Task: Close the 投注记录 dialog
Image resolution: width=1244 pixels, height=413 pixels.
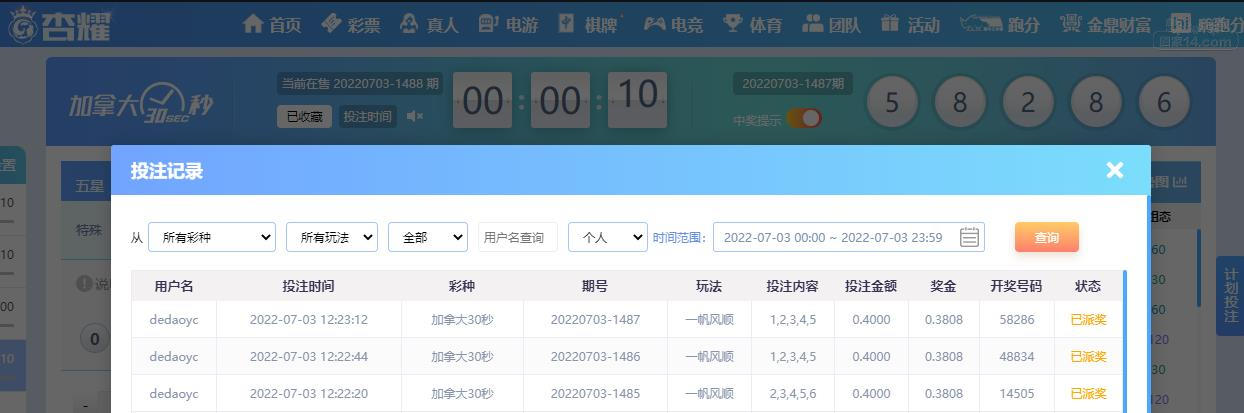Action: tap(1115, 170)
